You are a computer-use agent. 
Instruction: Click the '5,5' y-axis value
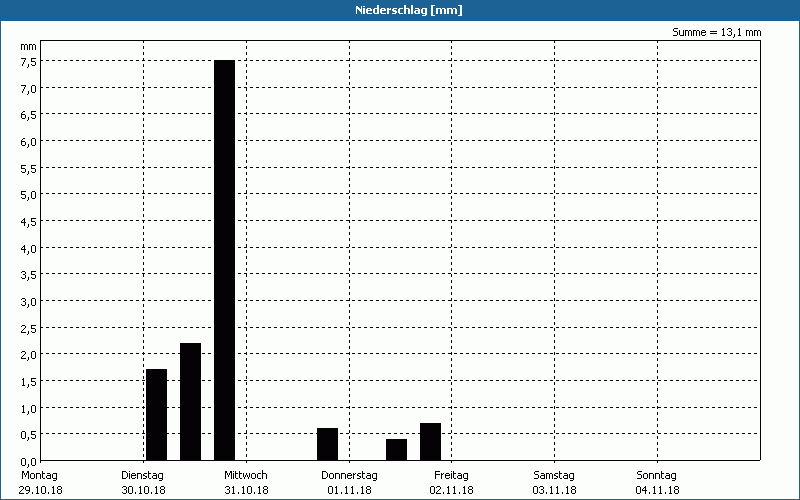coord(29,169)
